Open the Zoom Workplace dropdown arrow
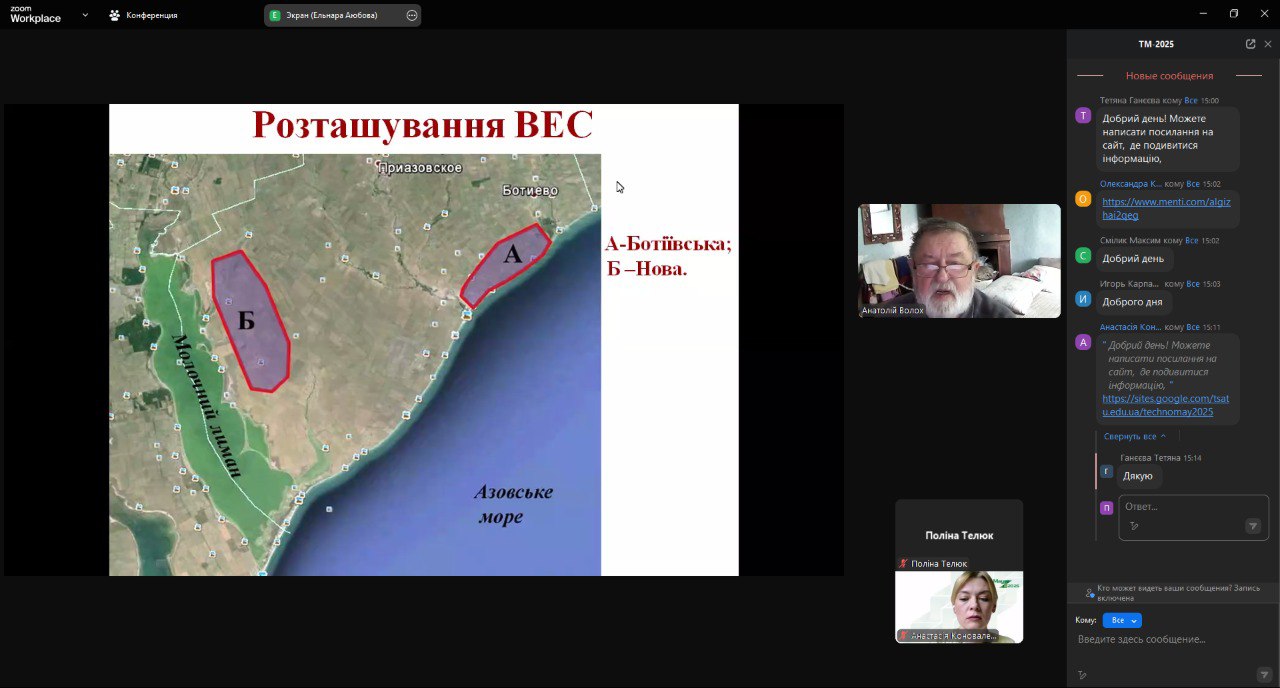 click(84, 15)
